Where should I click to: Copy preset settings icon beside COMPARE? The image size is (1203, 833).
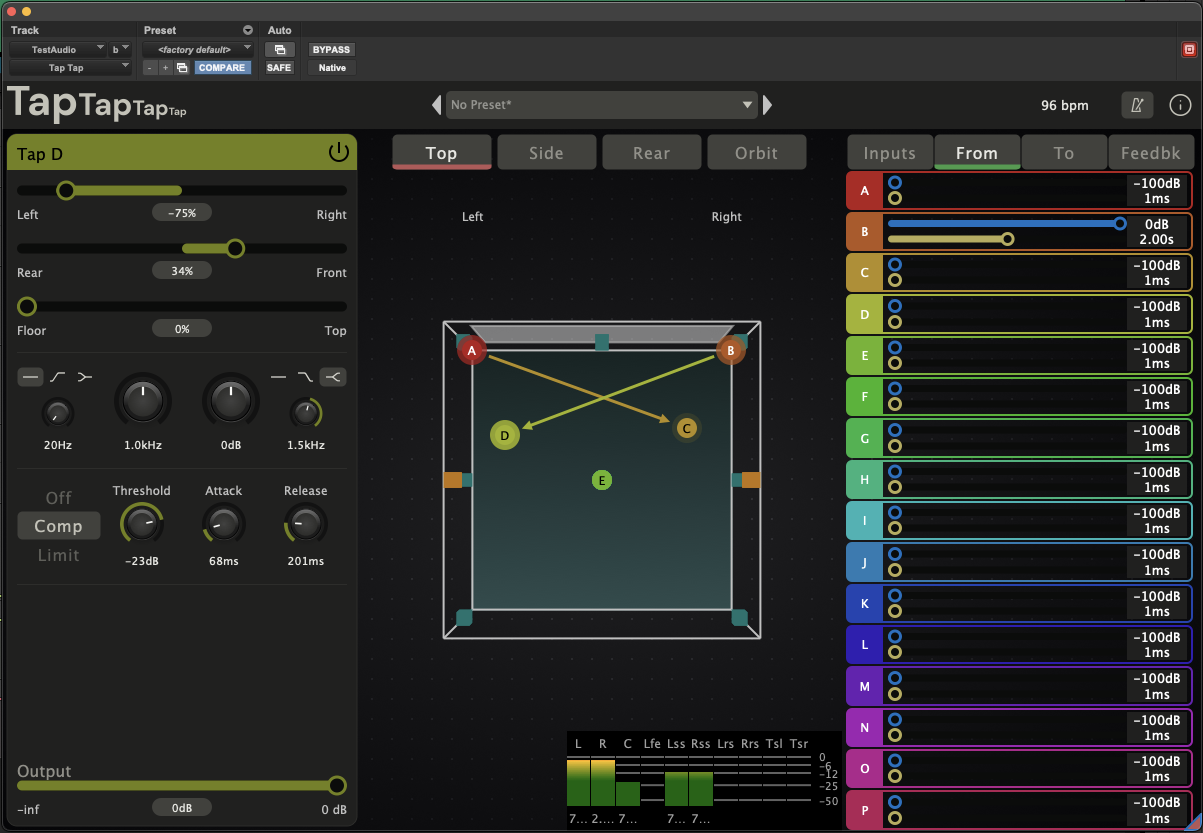[182, 68]
